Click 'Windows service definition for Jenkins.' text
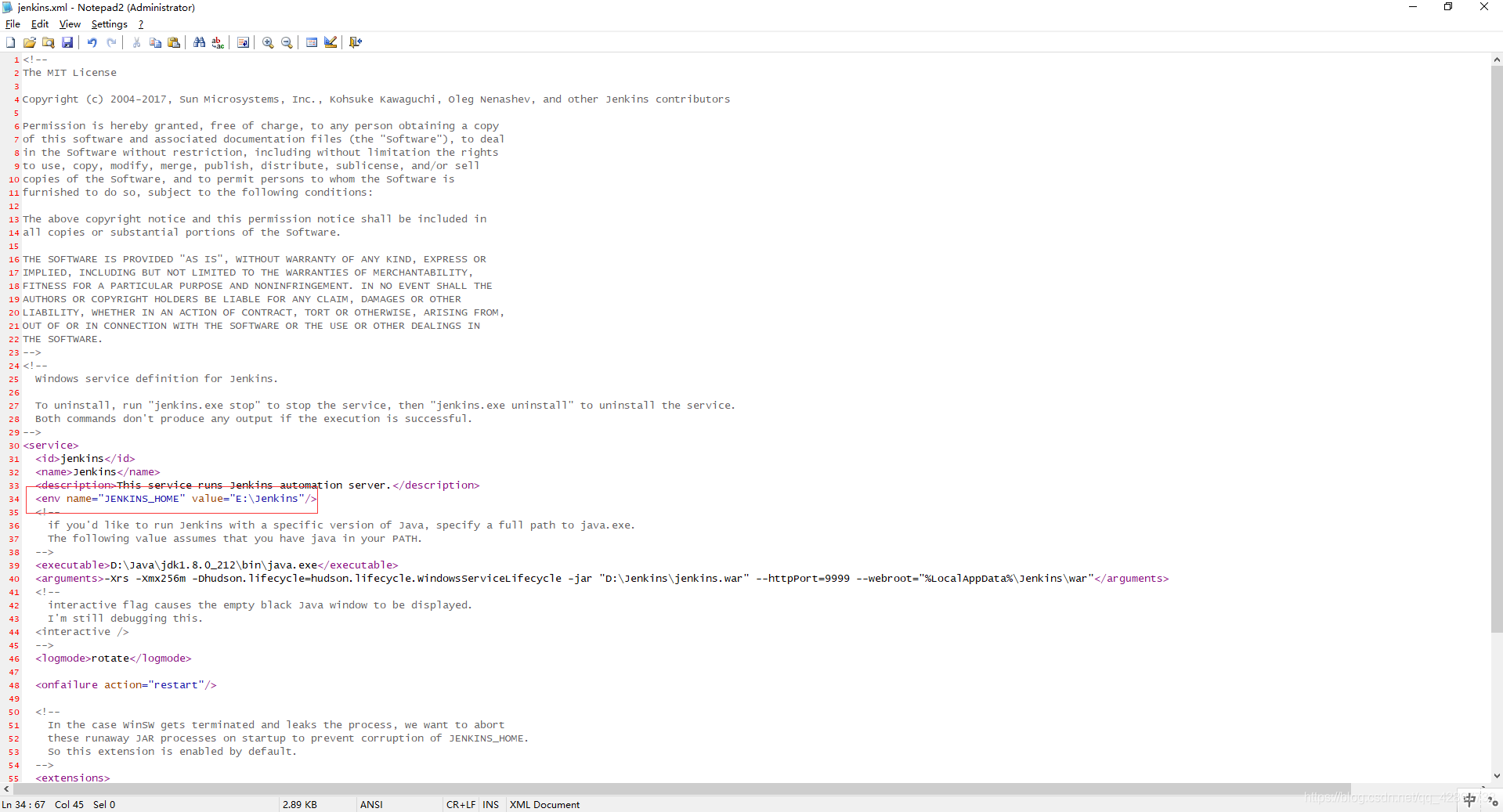This screenshot has width=1503, height=812. [157, 379]
